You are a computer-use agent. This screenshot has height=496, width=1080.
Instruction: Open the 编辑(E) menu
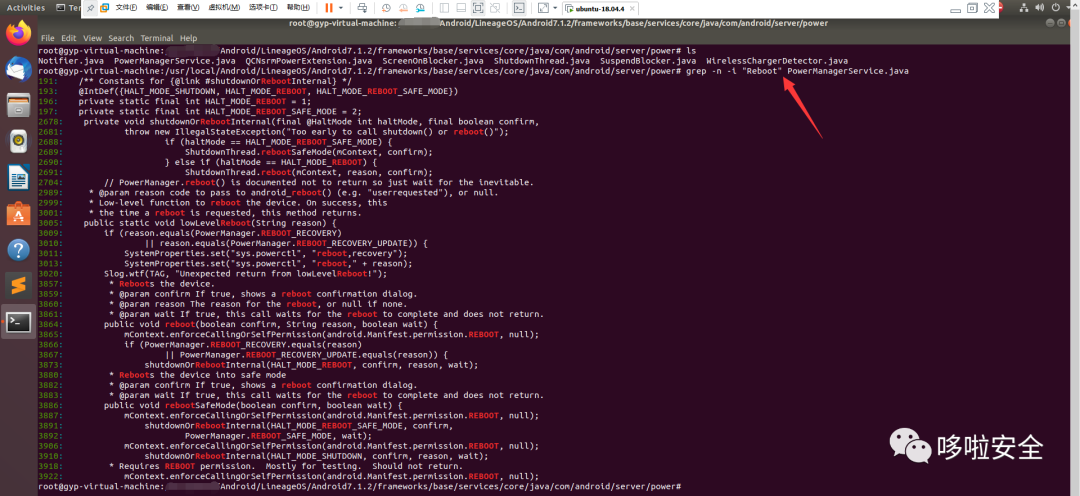point(157,8)
